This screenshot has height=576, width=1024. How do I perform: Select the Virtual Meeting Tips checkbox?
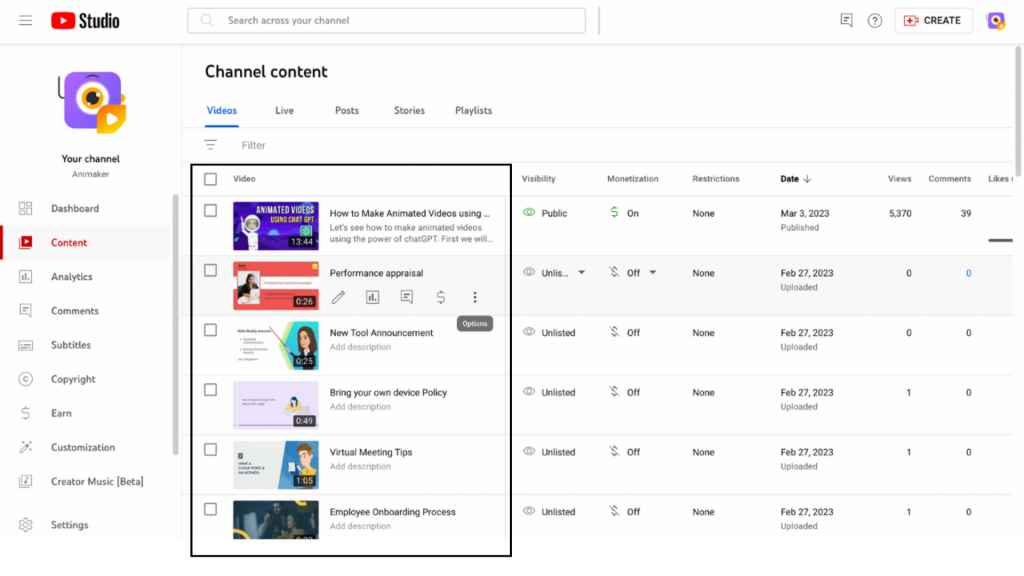(210, 450)
